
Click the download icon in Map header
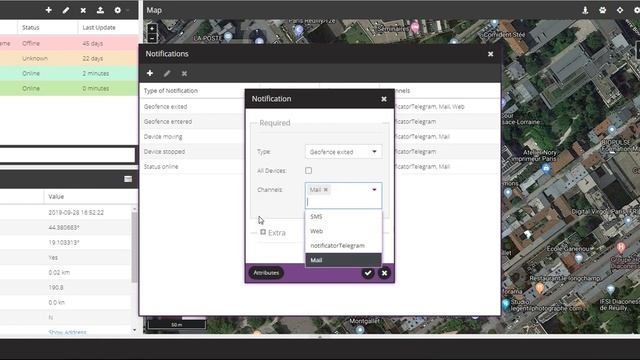coord(585,10)
